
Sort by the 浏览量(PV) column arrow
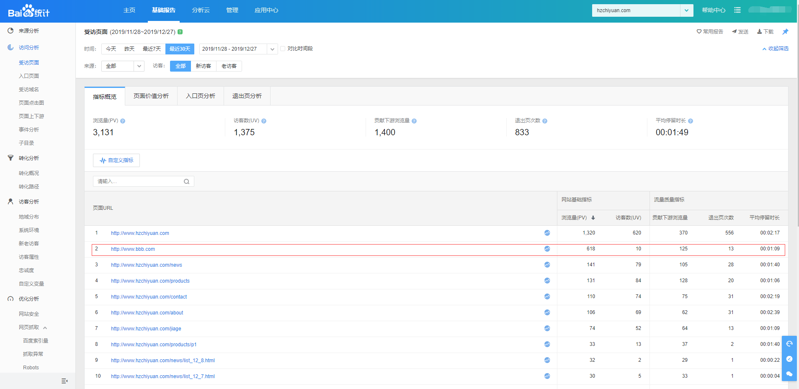[x=593, y=218]
